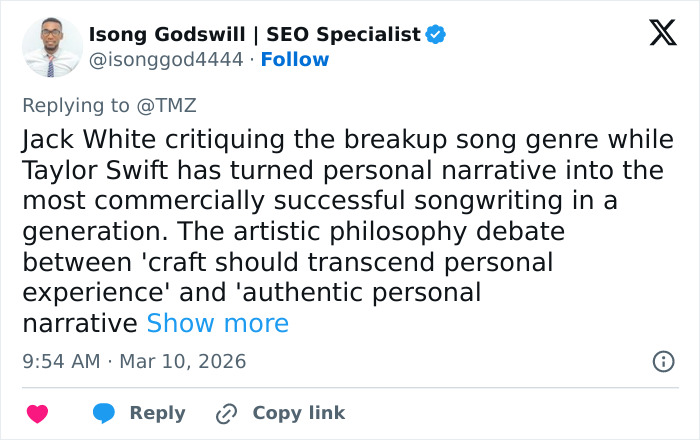Follow the account via the Follow link
The image size is (700, 440).
click(x=295, y=60)
